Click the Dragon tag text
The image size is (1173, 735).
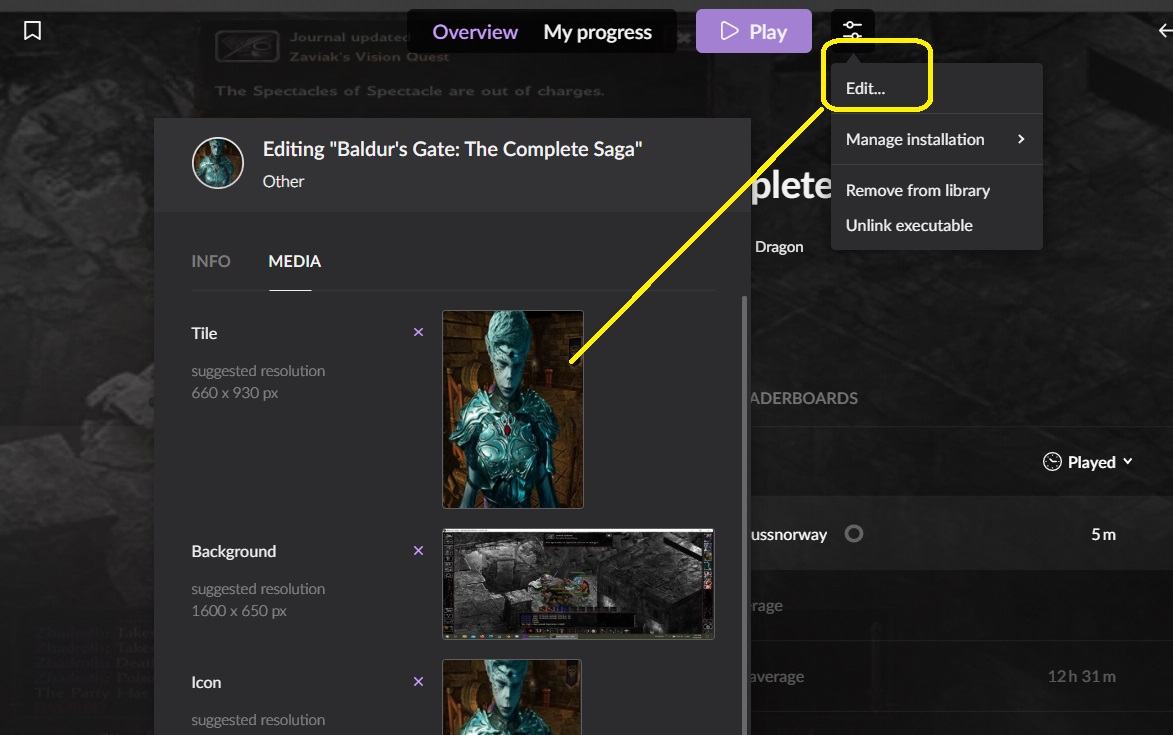point(779,247)
